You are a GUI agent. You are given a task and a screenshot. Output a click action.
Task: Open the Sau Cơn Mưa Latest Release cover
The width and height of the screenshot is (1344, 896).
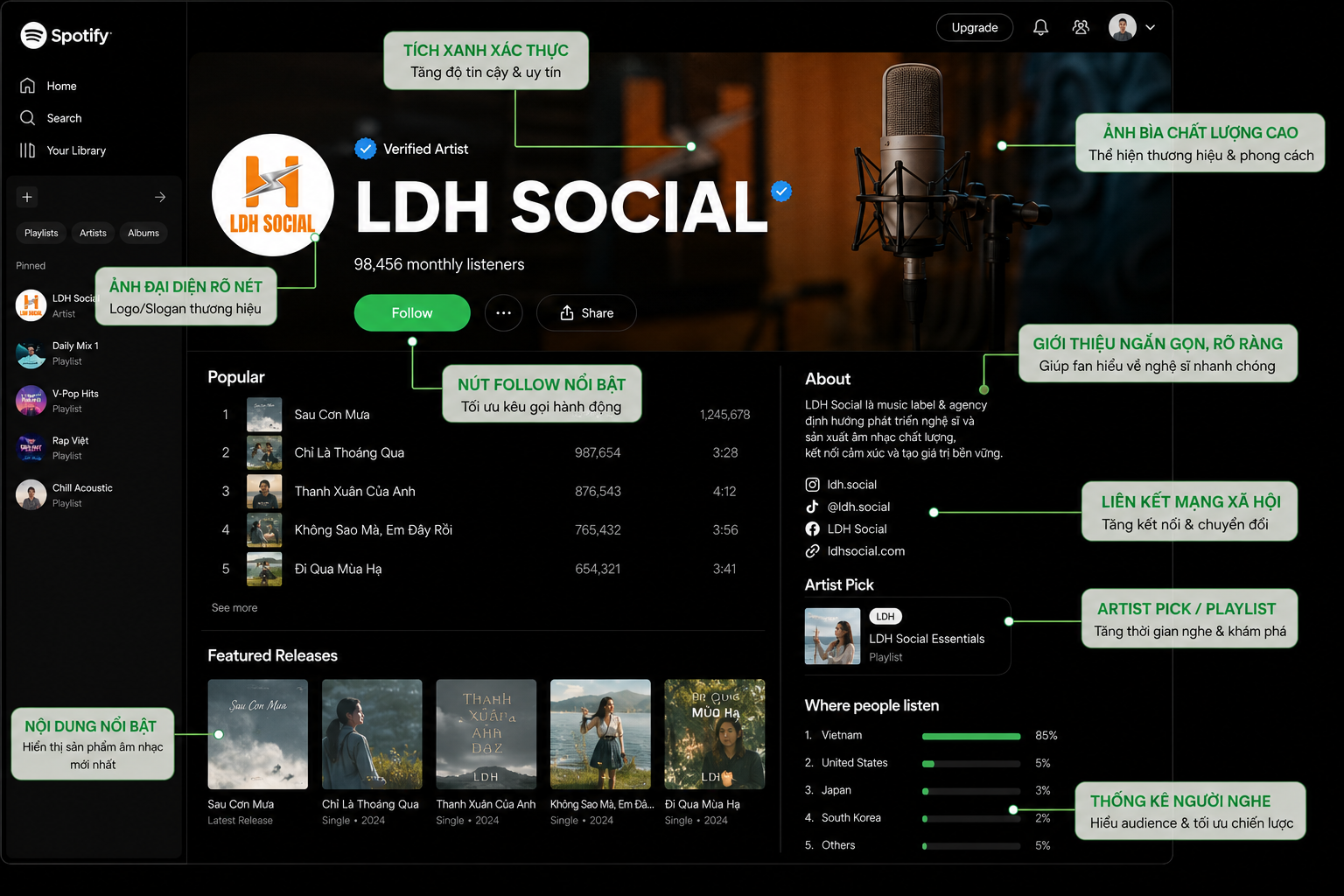pos(258,734)
